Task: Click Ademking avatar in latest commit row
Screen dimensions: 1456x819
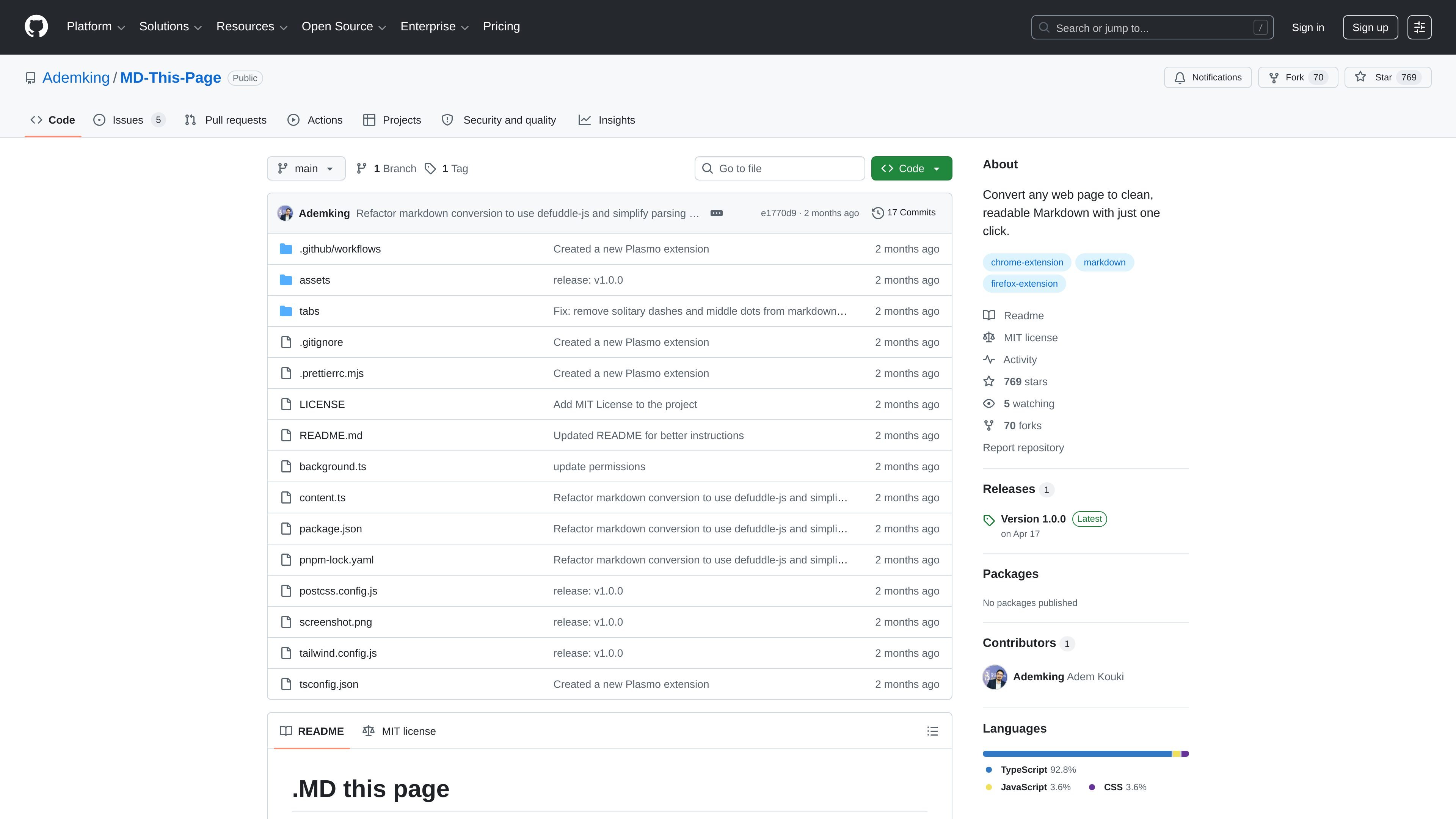Action: click(285, 213)
